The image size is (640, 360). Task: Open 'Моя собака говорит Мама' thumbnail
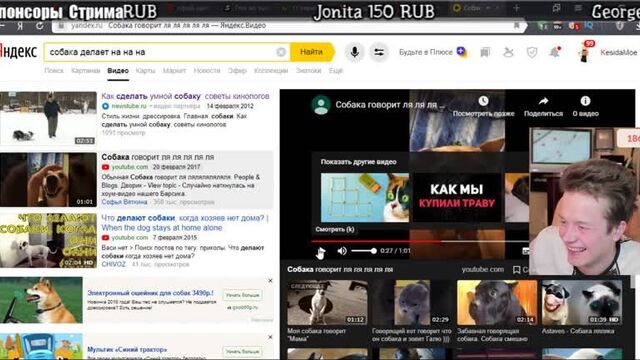(327, 302)
